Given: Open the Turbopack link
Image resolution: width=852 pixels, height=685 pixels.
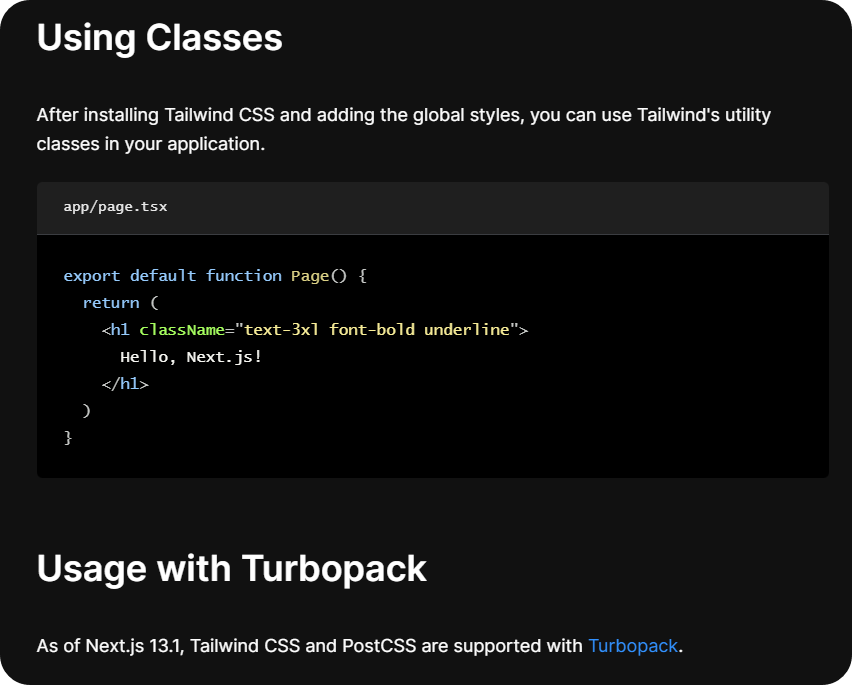Looking at the screenshot, I should pyautogui.click(x=632, y=646).
